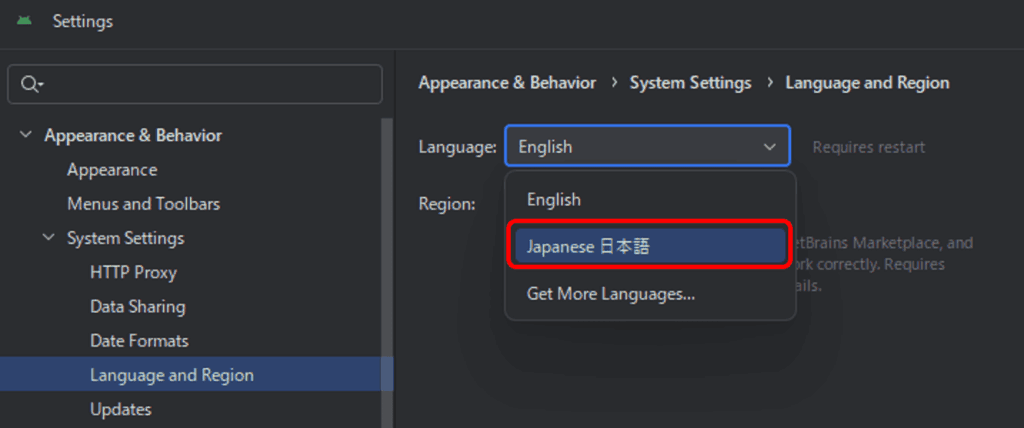Open the Date Formats page

139,341
